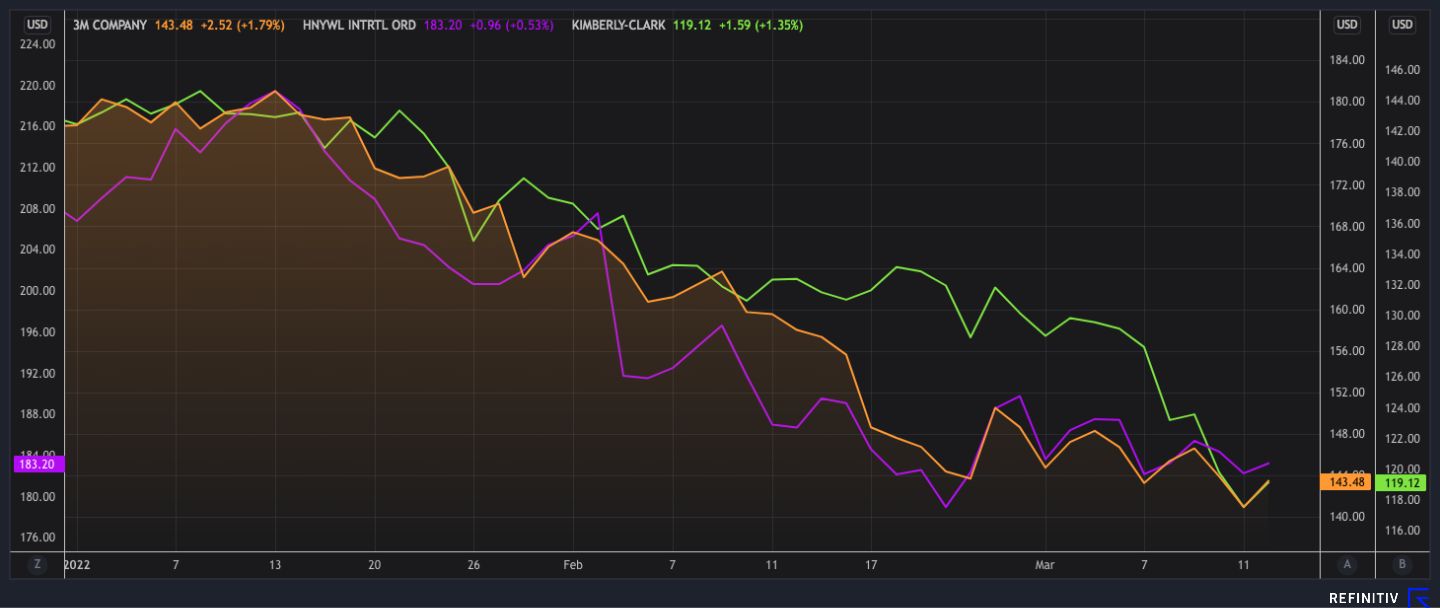The image size is (1440, 608).
Task: Click the 148.00 price axis label
Action: coord(1348,434)
